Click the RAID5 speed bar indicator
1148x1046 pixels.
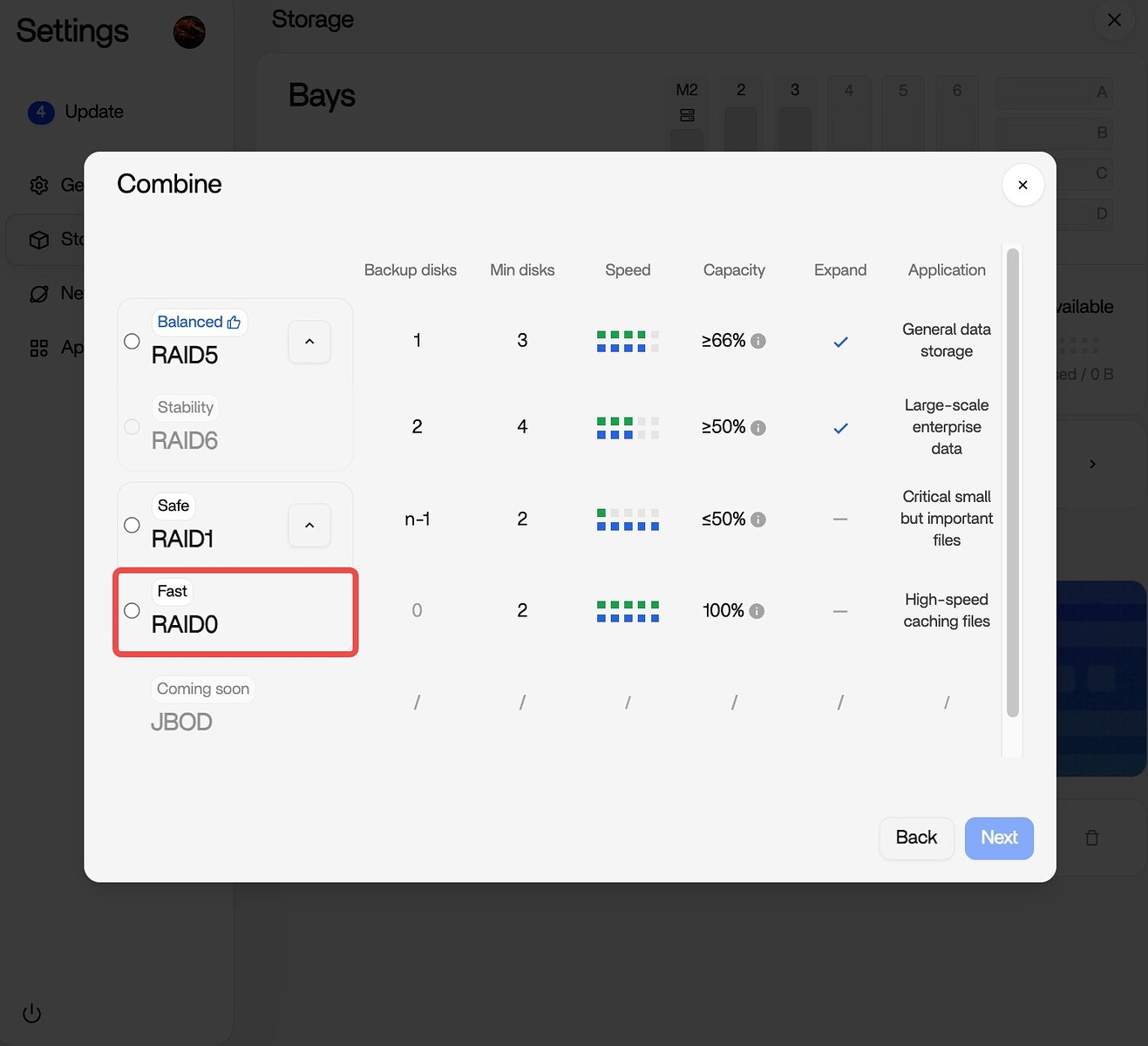(628, 341)
